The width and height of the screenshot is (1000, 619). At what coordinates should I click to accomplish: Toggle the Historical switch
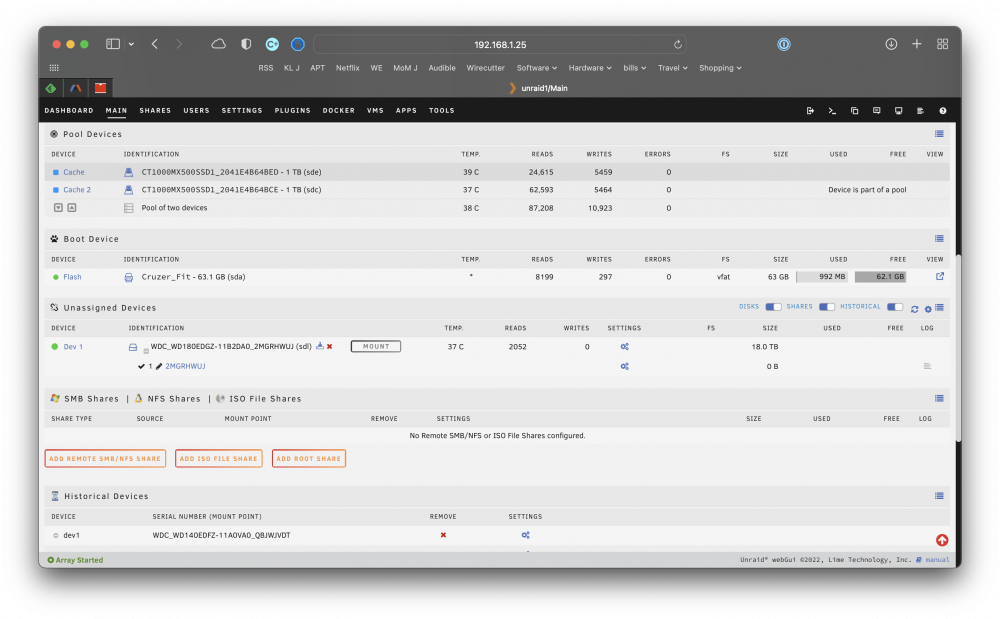895,307
